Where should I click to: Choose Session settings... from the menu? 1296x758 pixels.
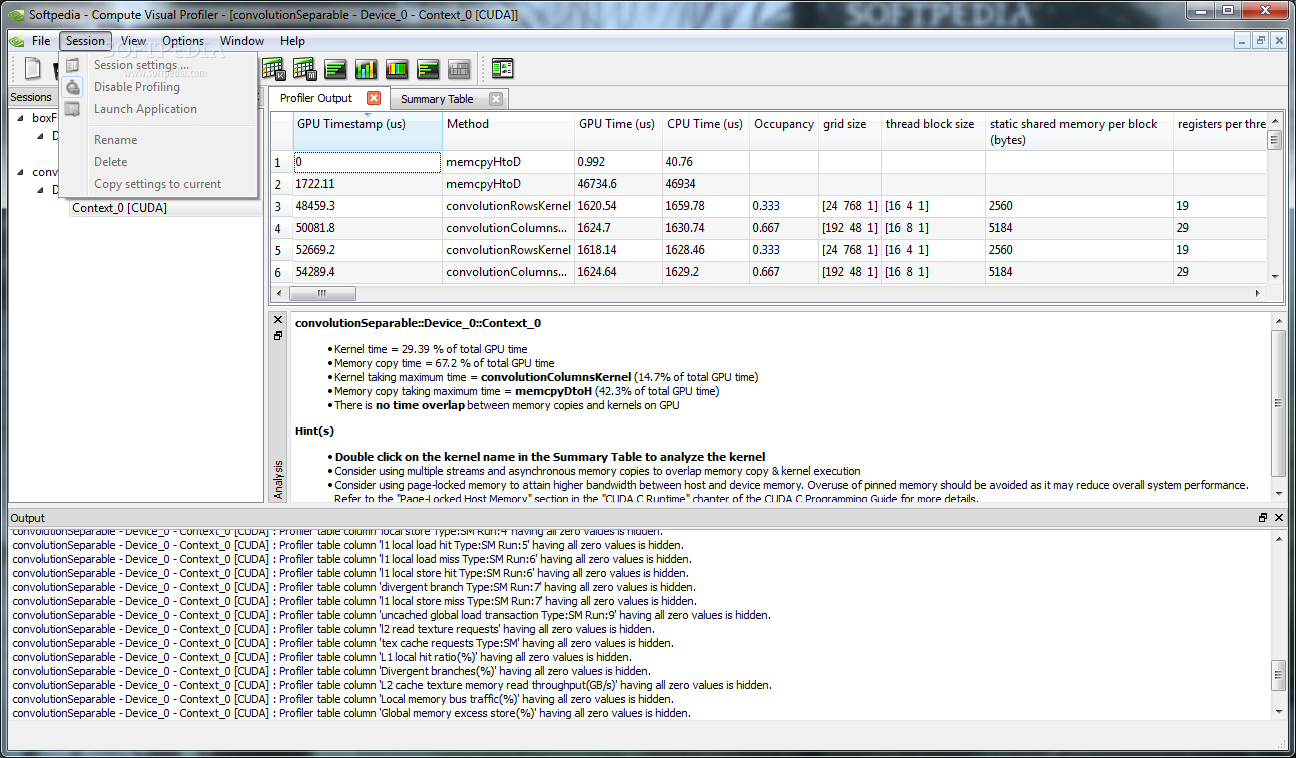(x=143, y=65)
